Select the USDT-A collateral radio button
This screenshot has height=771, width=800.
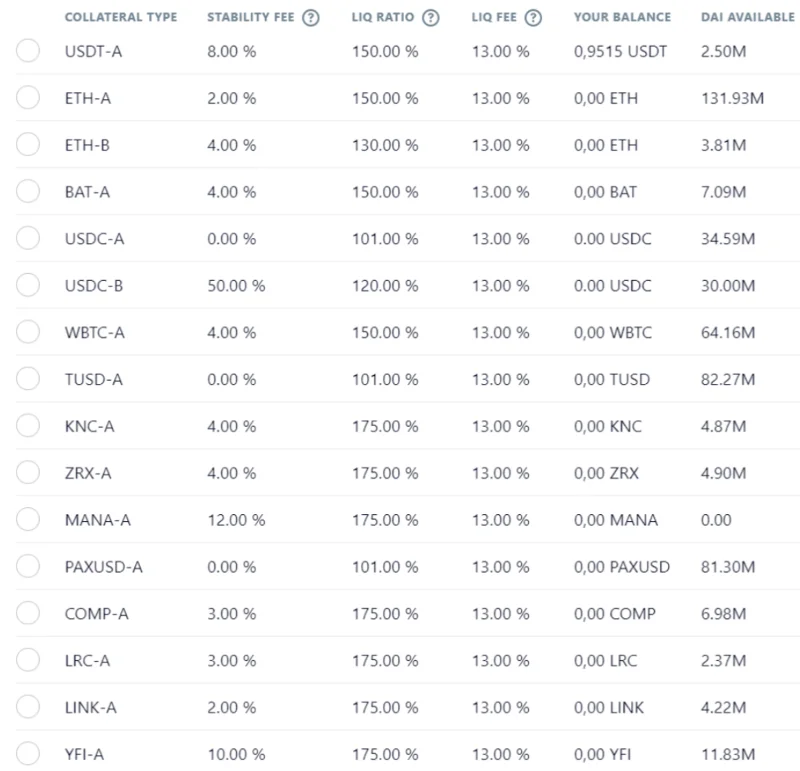(x=28, y=51)
